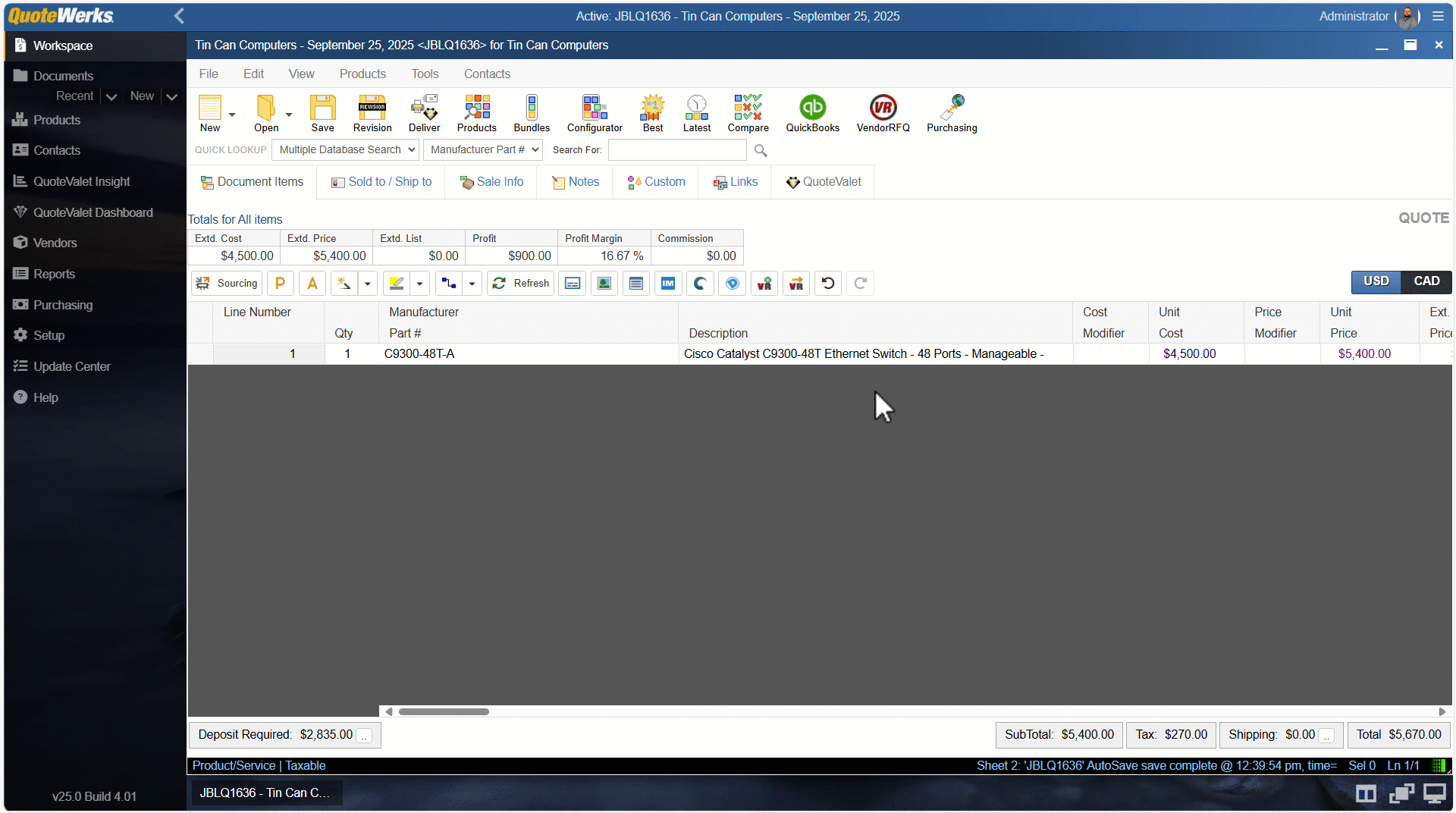Click the orange A button
The height and width of the screenshot is (813, 1456).
[x=312, y=284]
